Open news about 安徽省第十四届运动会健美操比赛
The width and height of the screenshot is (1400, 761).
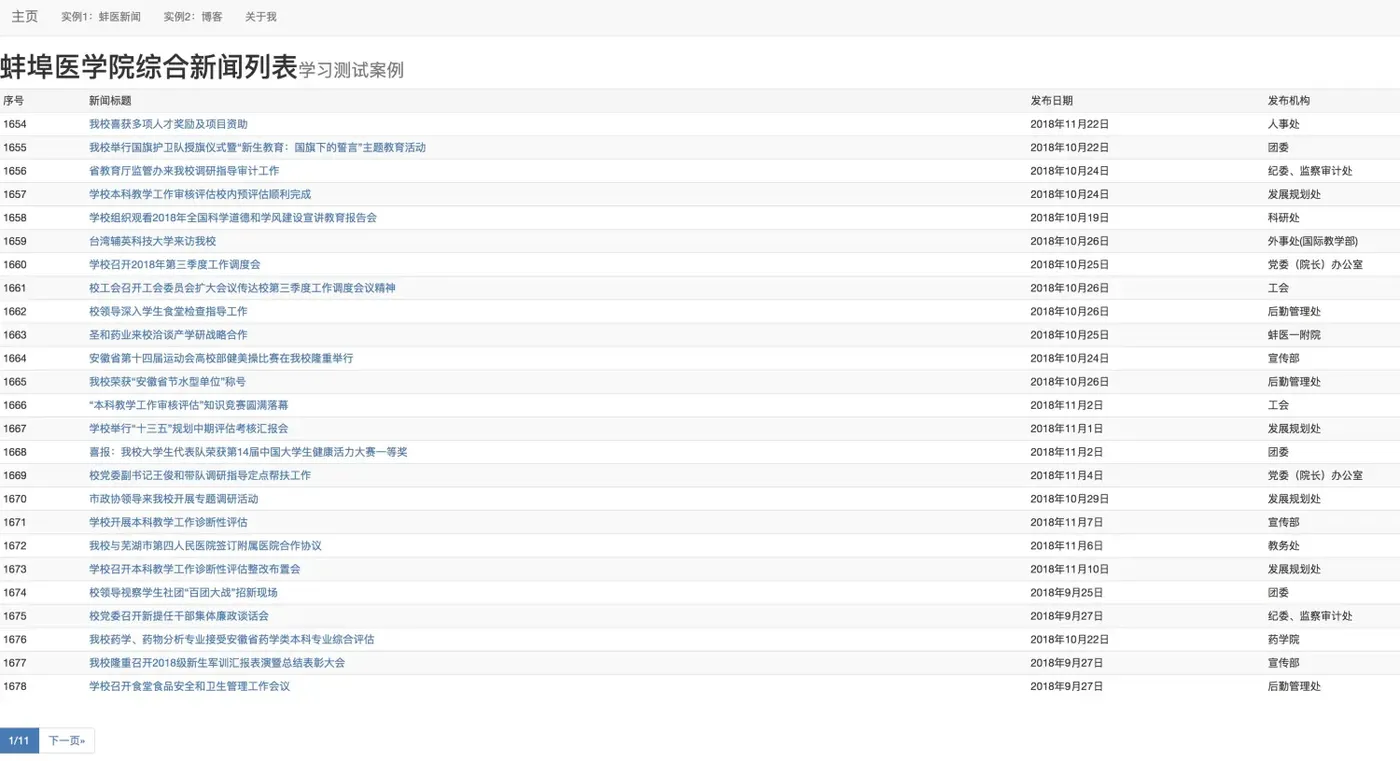point(221,358)
